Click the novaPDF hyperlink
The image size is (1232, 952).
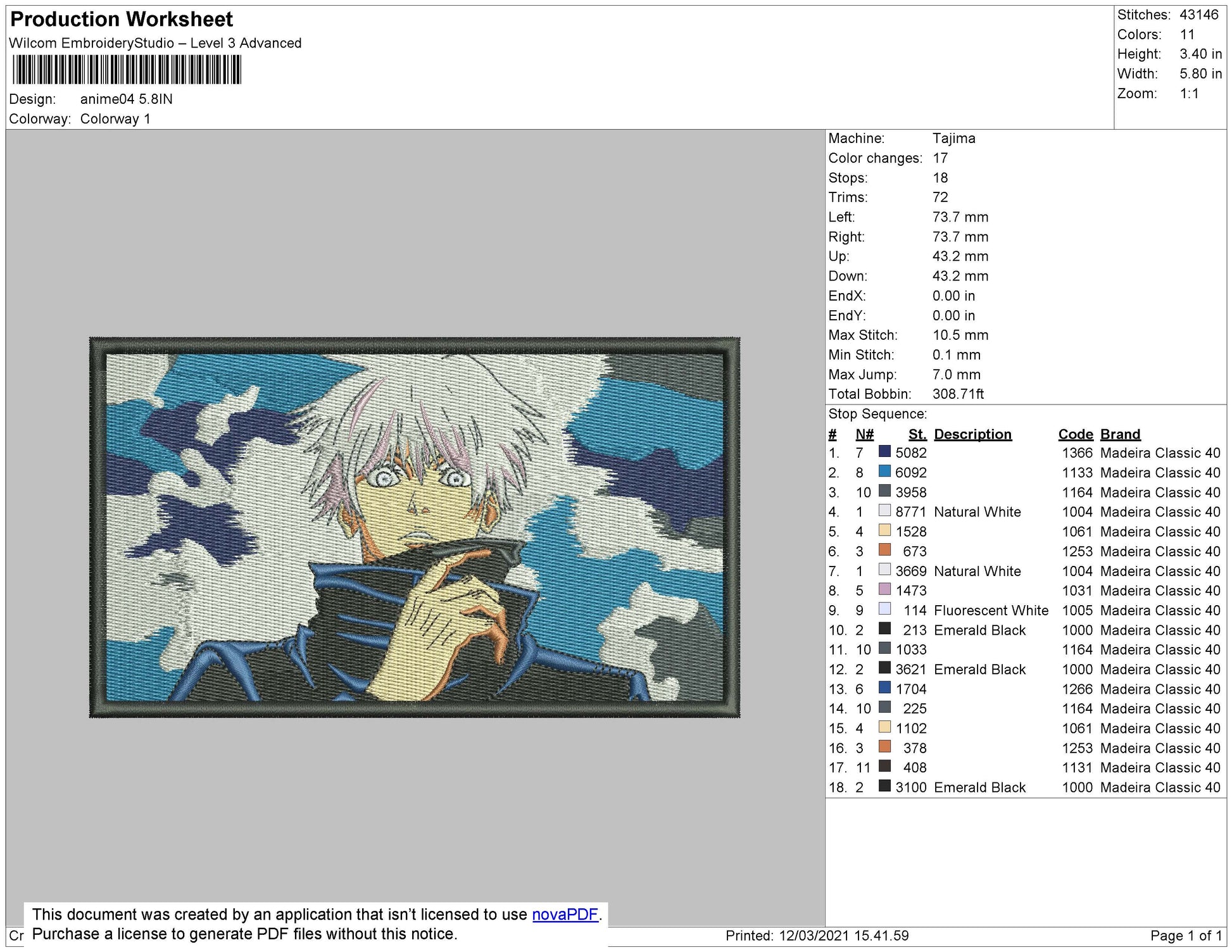(565, 915)
